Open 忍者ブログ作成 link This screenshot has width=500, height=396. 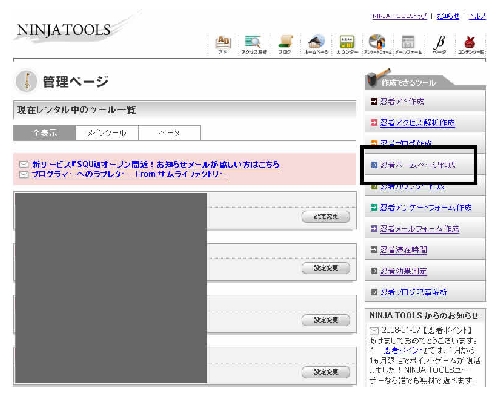[x=406, y=143]
